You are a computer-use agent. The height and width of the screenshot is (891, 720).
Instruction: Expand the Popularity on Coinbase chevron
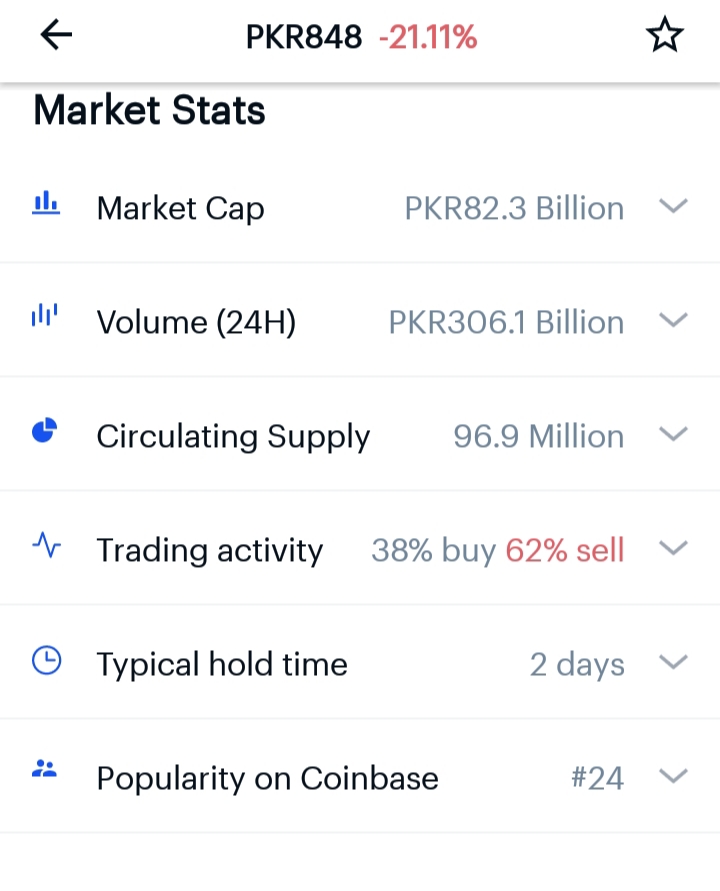pyautogui.click(x=674, y=777)
